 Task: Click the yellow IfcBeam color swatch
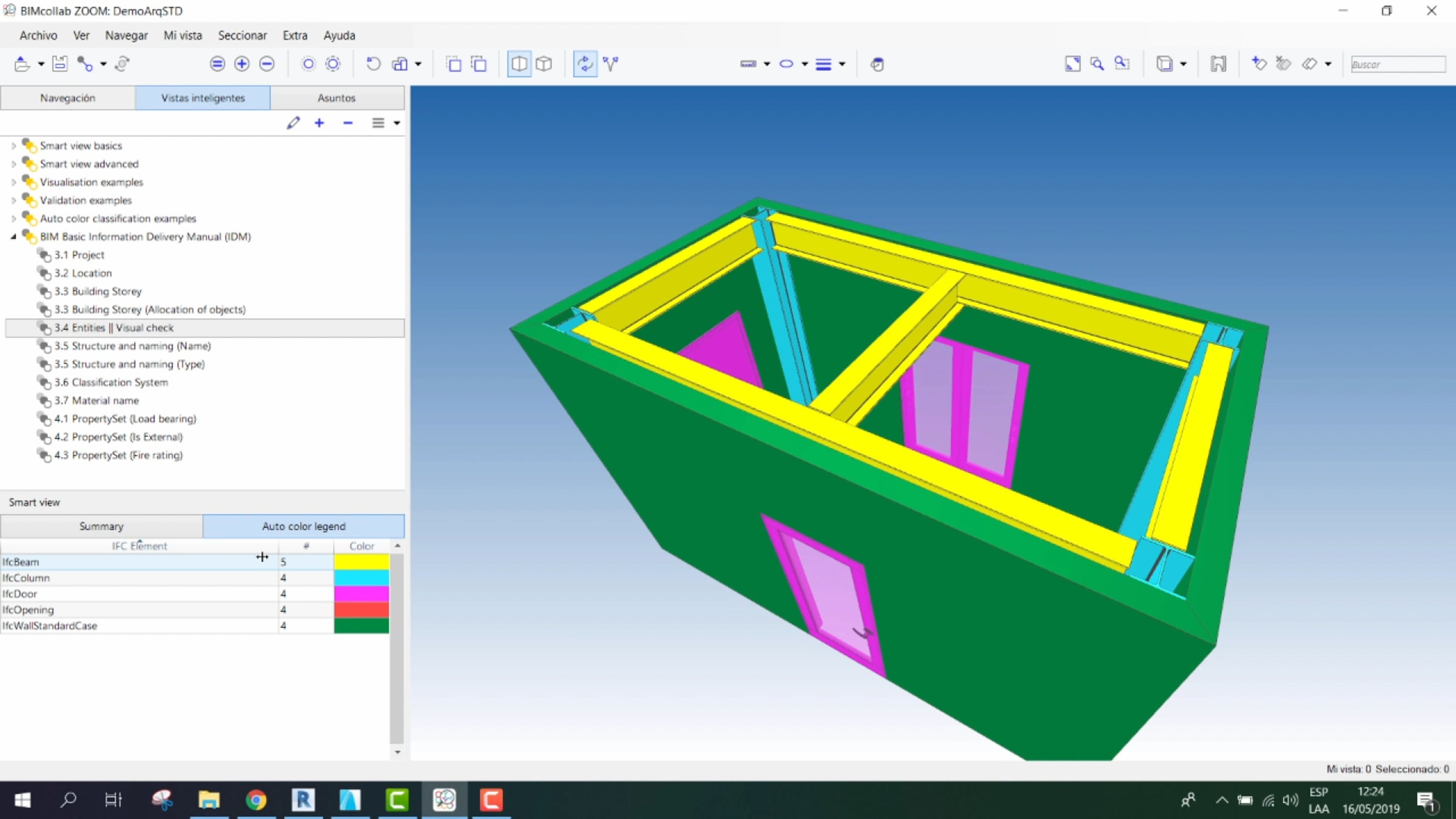361,562
